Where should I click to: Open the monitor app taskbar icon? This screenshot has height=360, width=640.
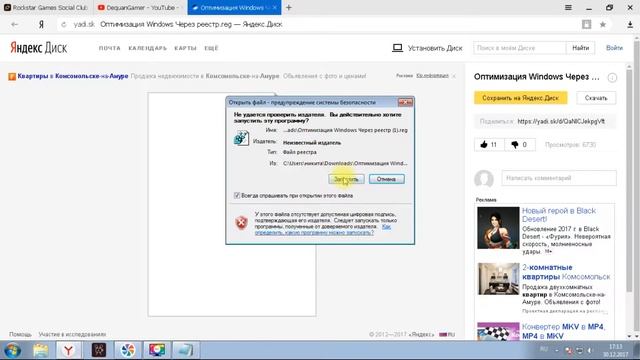(x=157, y=350)
